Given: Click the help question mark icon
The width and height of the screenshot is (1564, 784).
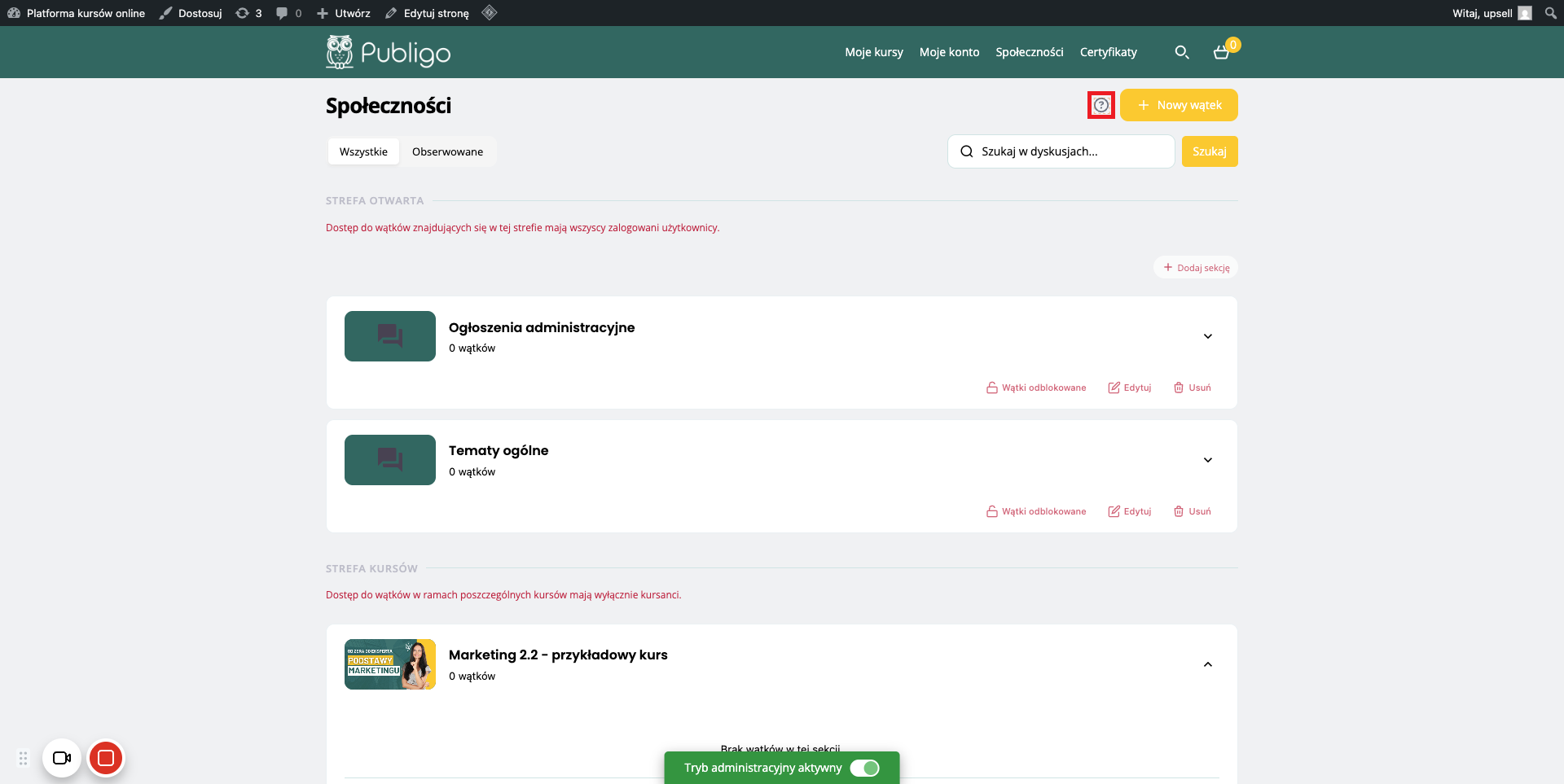Looking at the screenshot, I should click(x=1101, y=105).
